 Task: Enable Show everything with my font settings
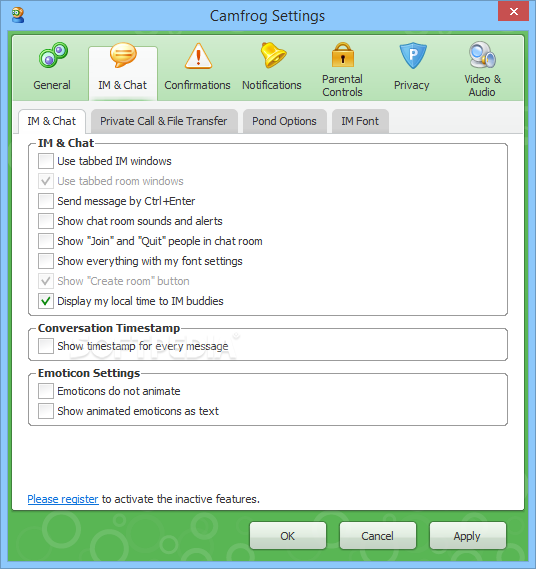point(46,261)
